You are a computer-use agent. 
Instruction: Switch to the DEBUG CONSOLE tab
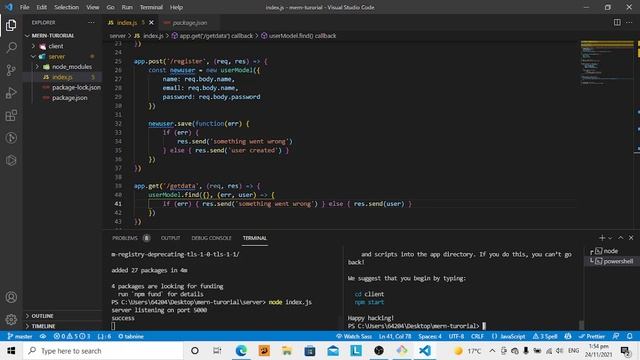click(x=211, y=238)
